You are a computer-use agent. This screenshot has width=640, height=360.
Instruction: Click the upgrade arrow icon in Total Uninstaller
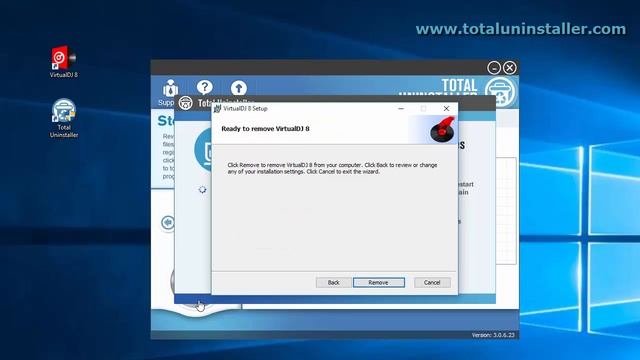[239, 88]
